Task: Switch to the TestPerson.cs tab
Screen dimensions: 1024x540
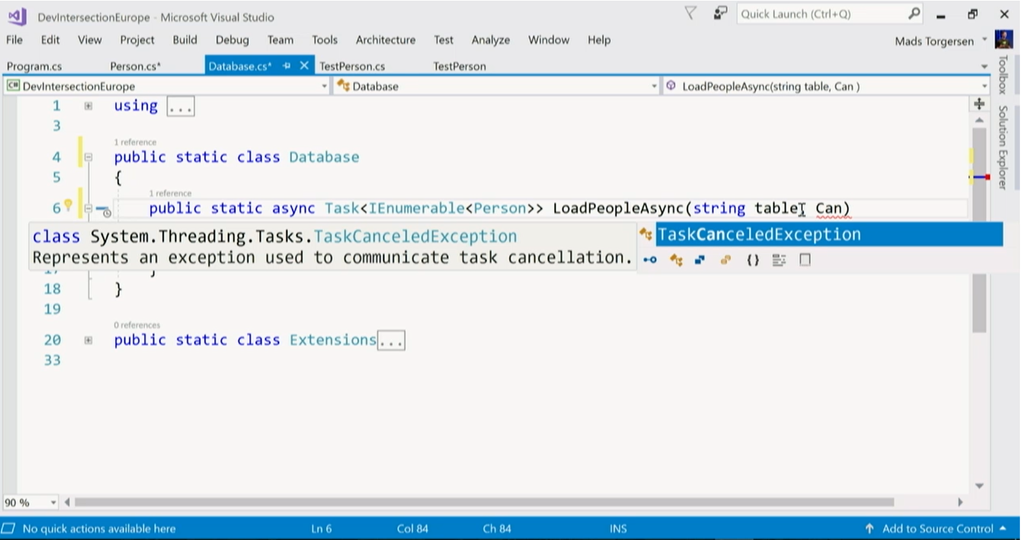Action: pos(352,66)
